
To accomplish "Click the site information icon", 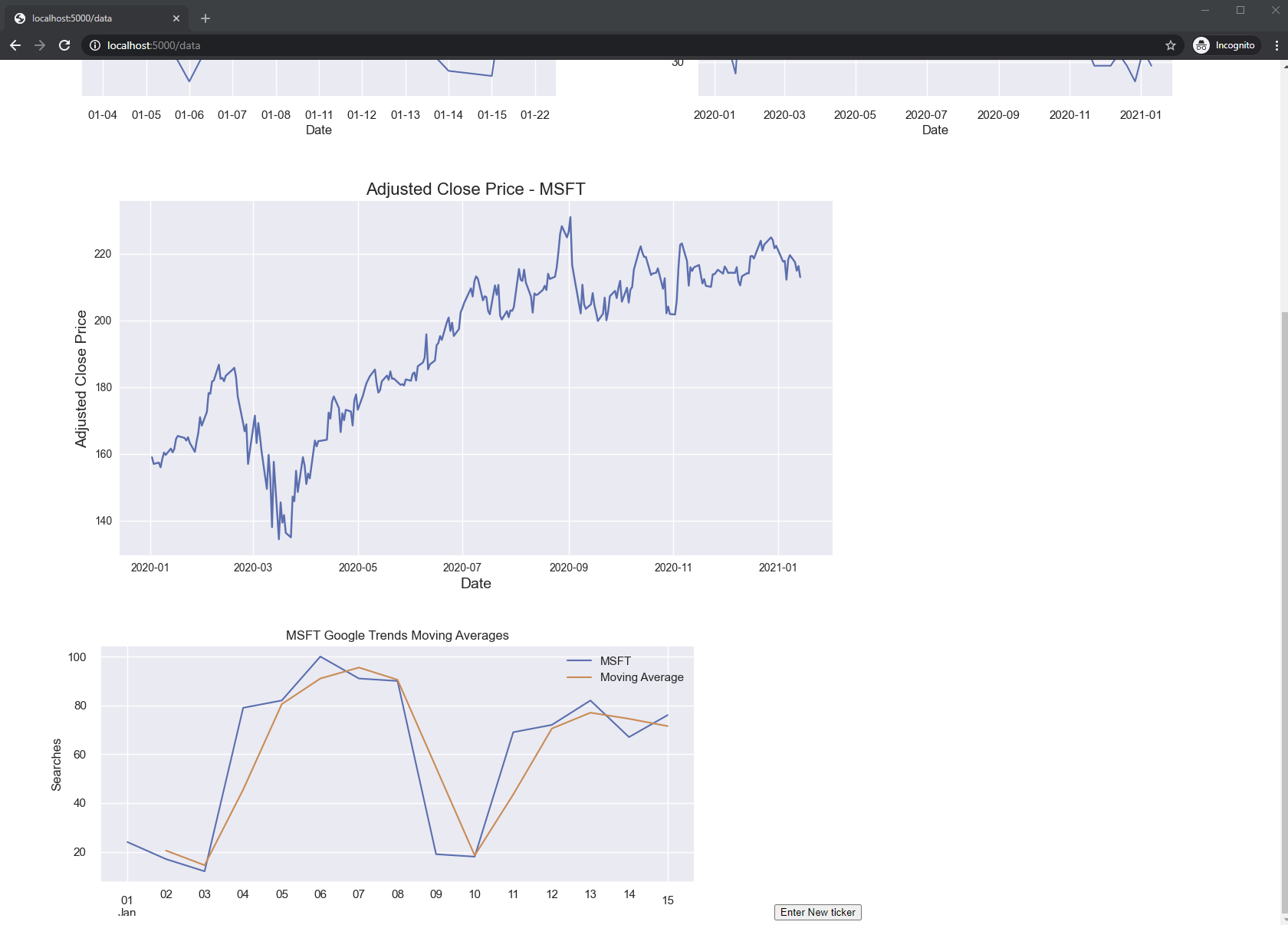I will [95, 45].
